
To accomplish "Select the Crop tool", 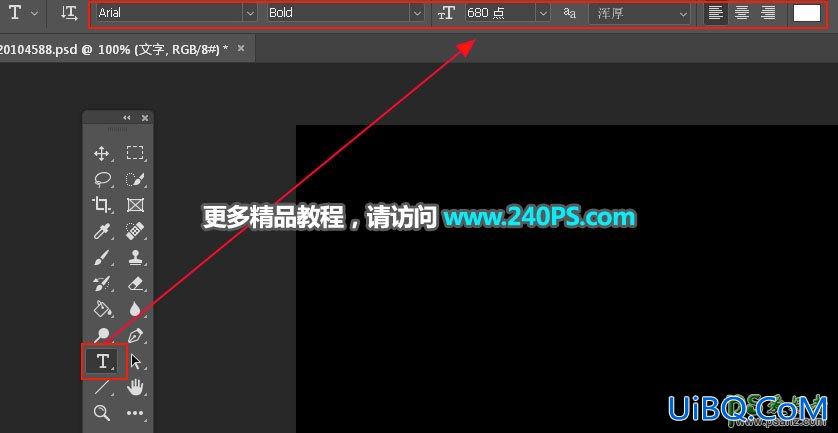I will pos(102,204).
